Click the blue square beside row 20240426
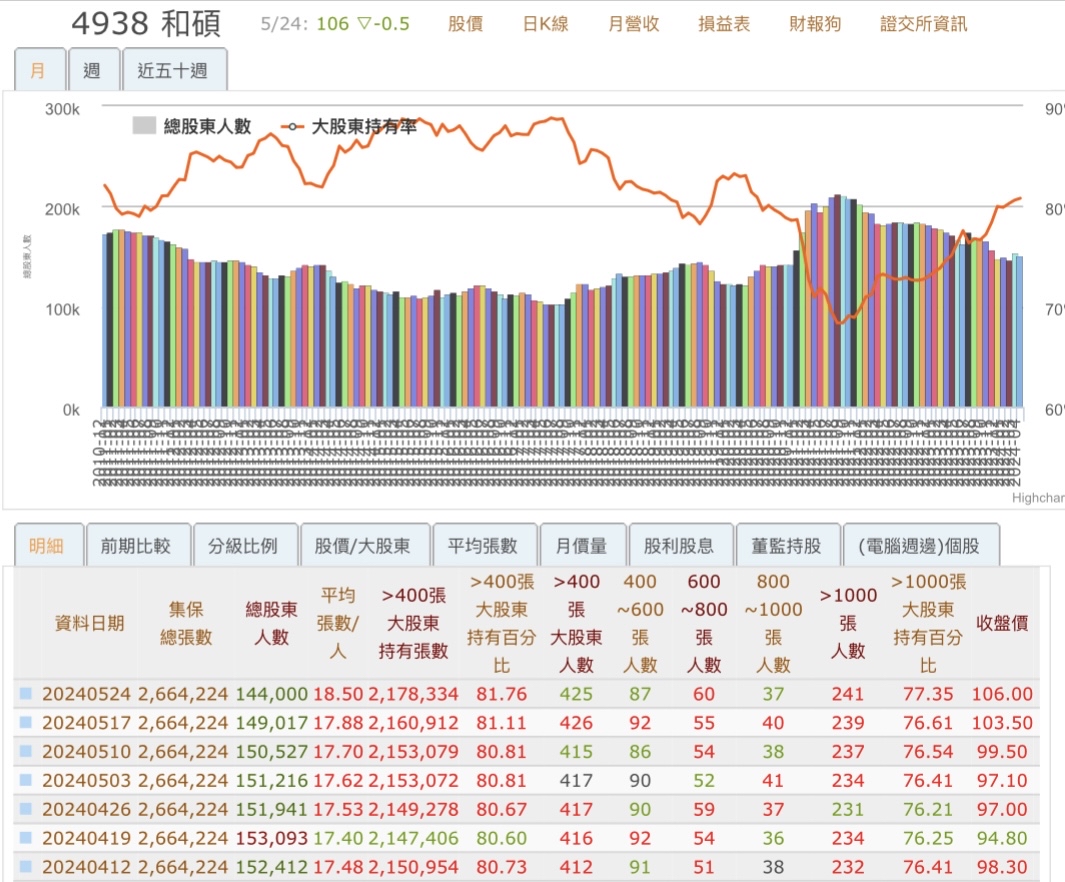 coord(26,809)
